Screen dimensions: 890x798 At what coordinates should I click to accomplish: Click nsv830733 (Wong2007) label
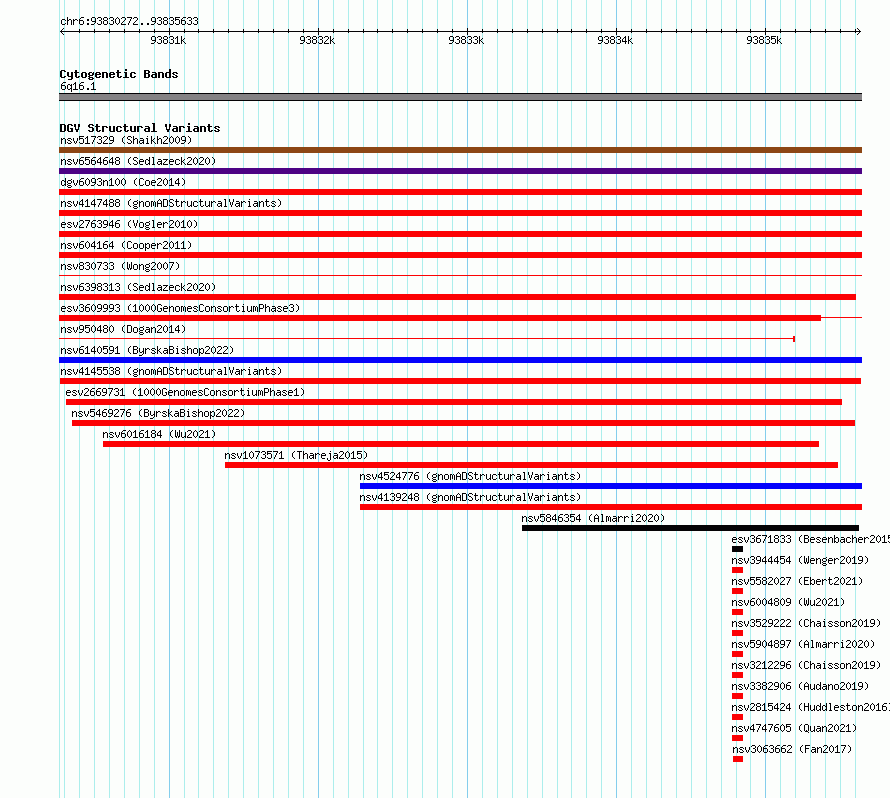[x=120, y=266]
